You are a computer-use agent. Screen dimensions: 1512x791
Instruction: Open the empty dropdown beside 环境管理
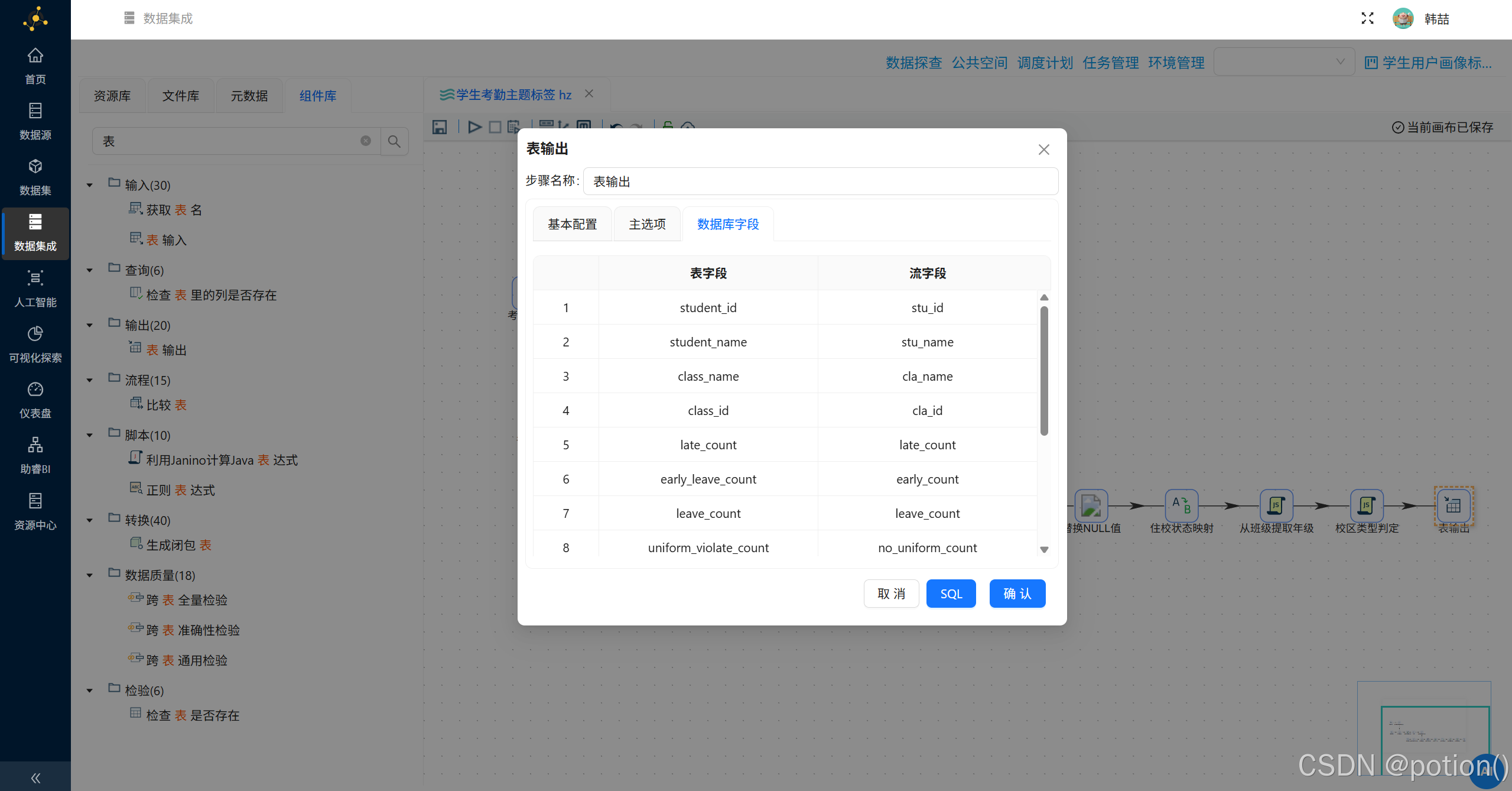pyautogui.click(x=1284, y=62)
